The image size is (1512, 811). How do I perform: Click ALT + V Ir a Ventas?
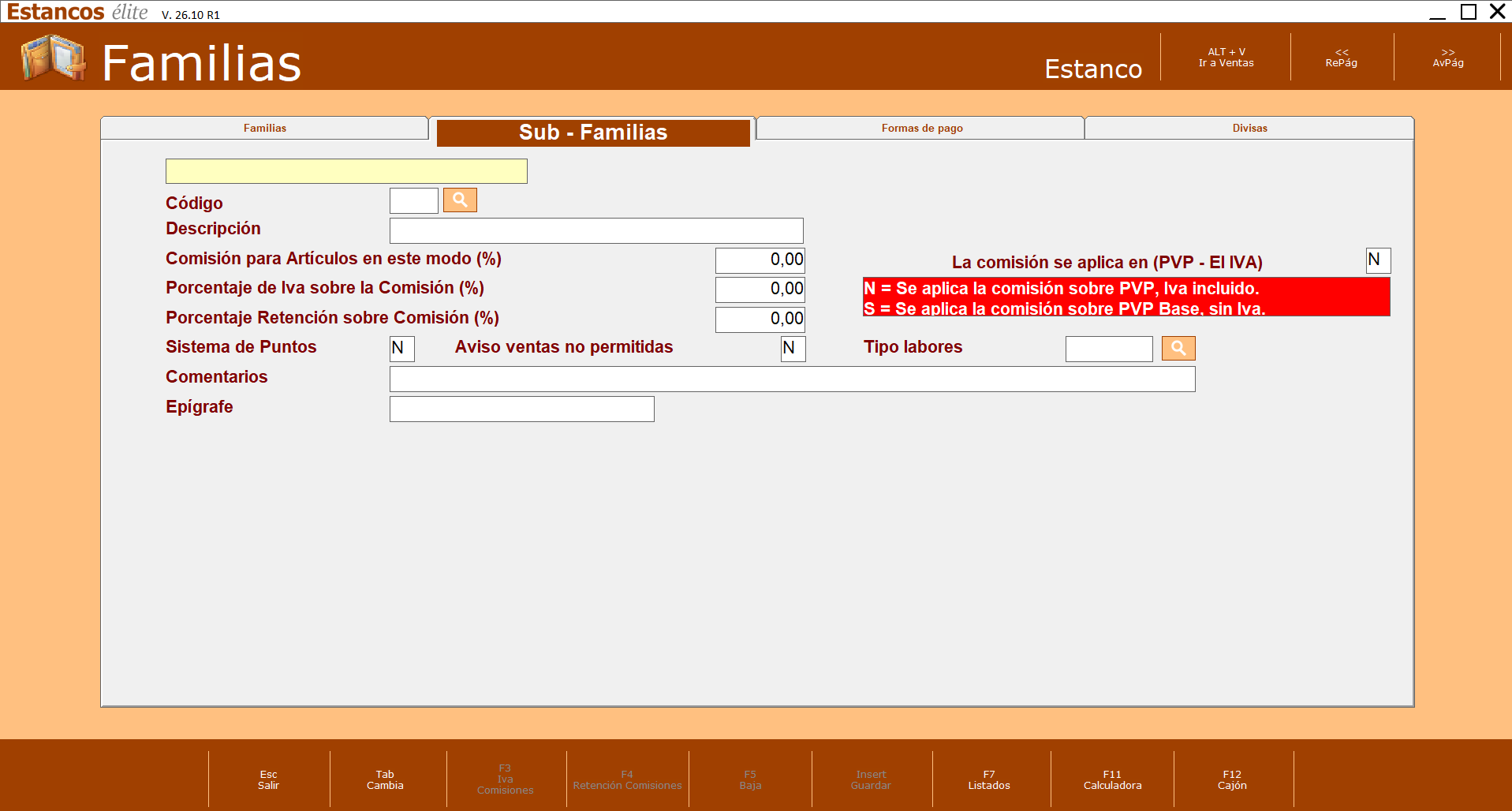[1226, 58]
